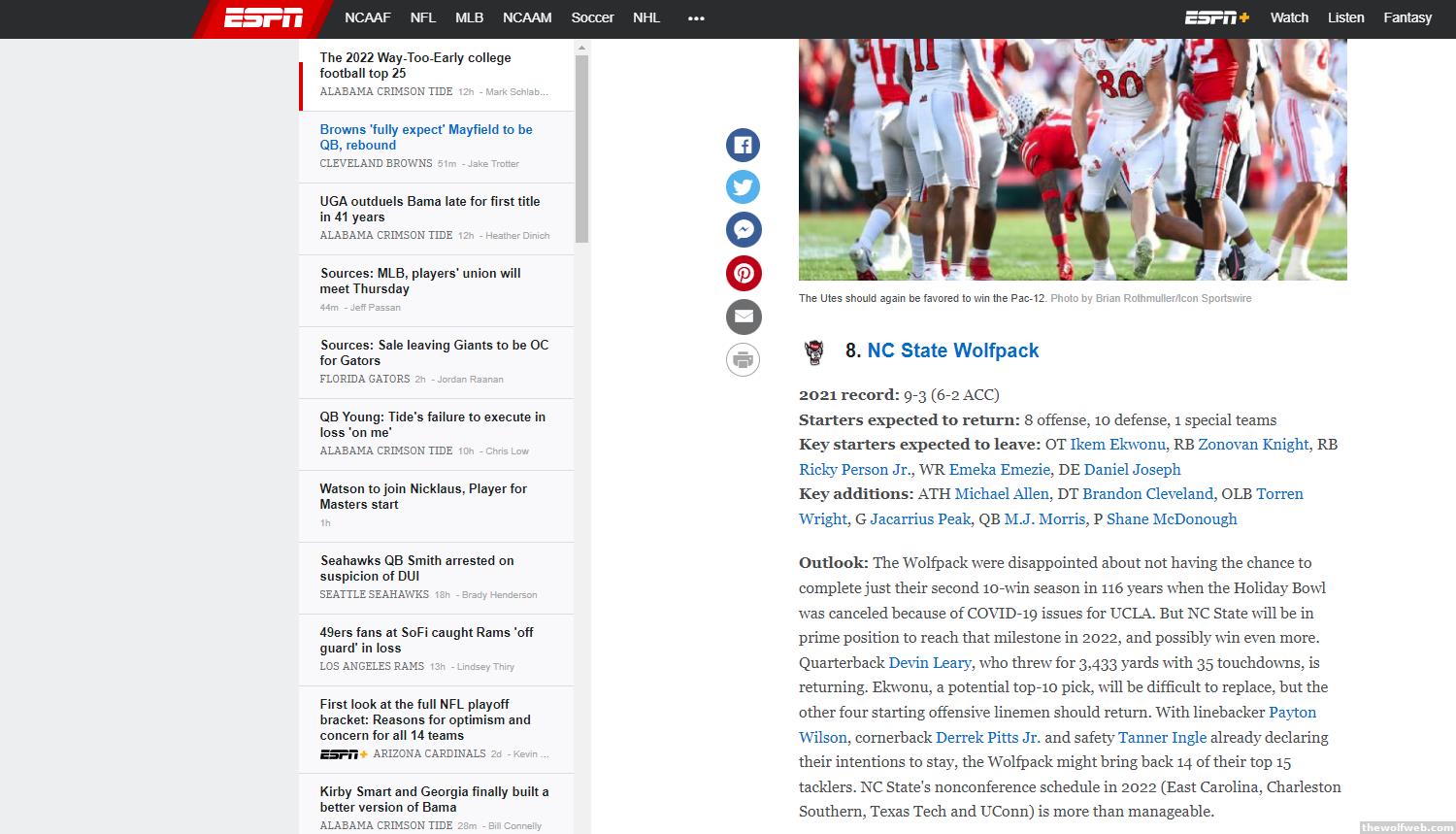Open Sale leaving Giants story
1456x834 pixels.
coord(434,352)
